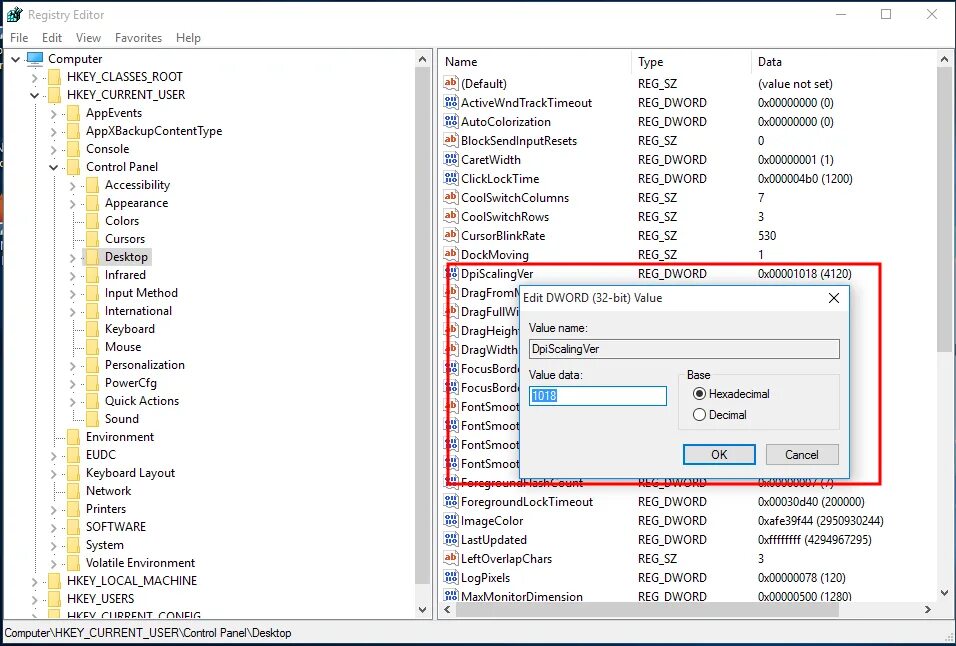
Task: Click the ActiveWndTrackTimeout DWORD icon
Action: click(x=451, y=102)
